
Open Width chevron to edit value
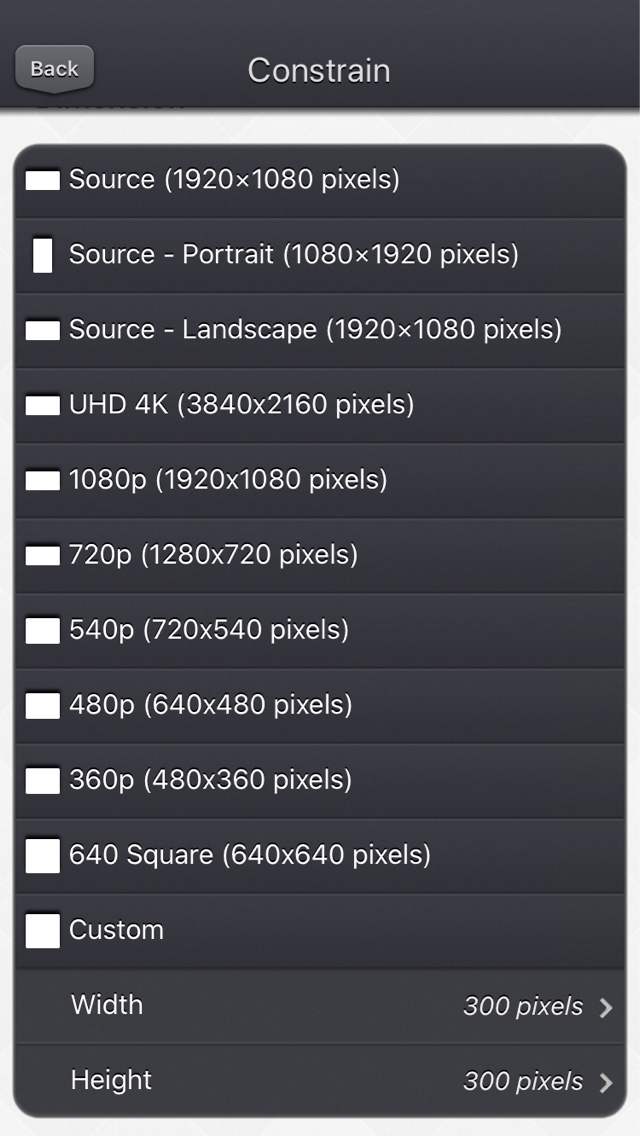click(606, 1008)
